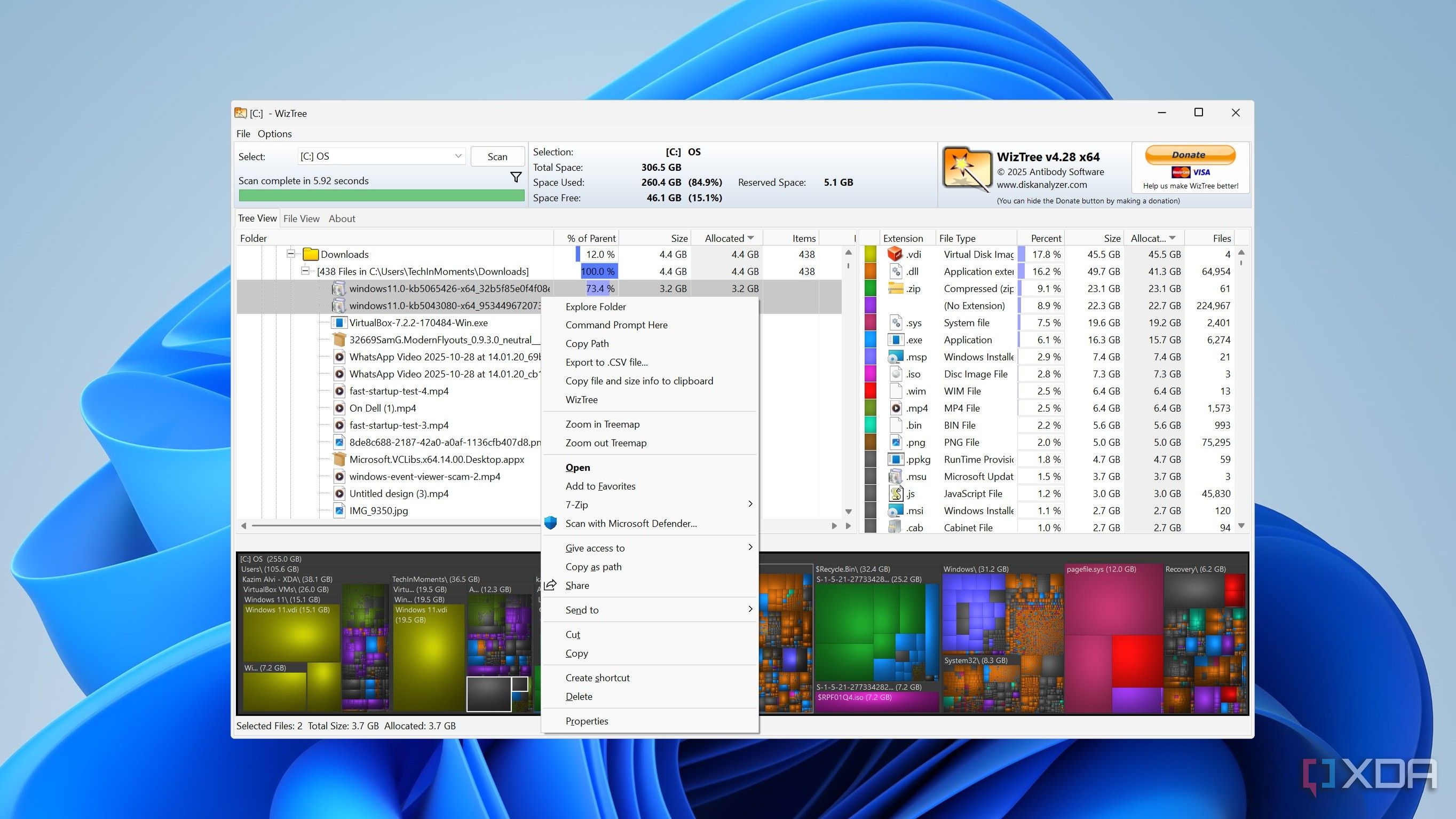Screen dimensions: 1456x819
Task: Click the Recovery\ (6.2 GB) treemap label
Action: [x=1196, y=569]
